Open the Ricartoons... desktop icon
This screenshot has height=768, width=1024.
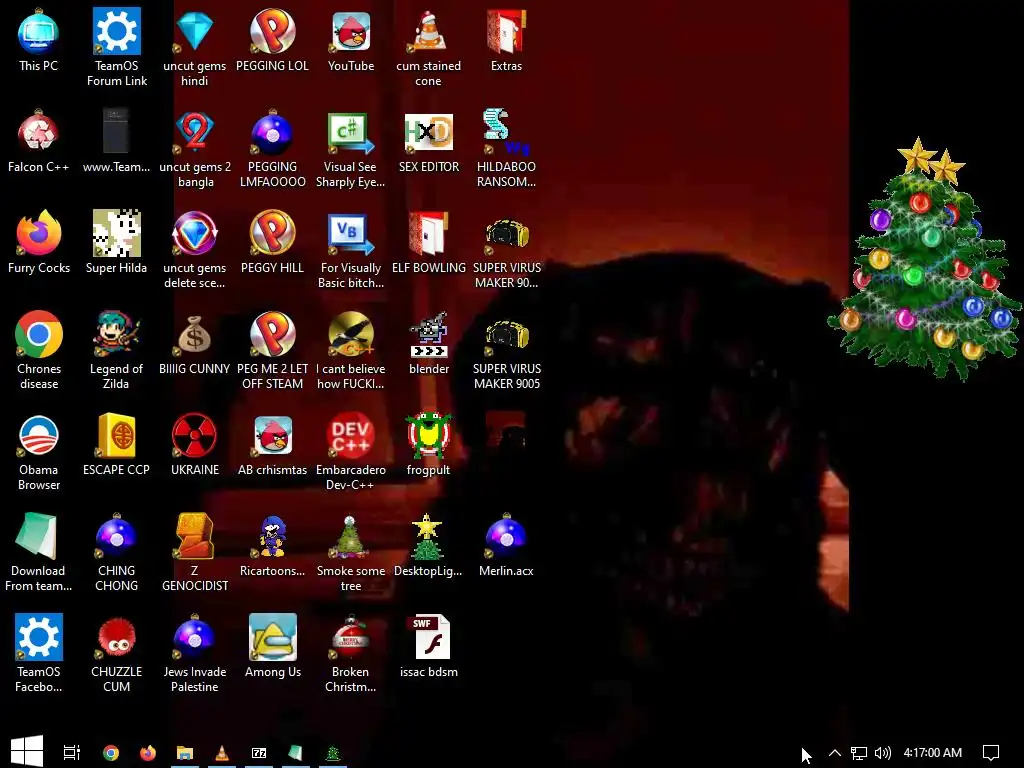point(272,547)
